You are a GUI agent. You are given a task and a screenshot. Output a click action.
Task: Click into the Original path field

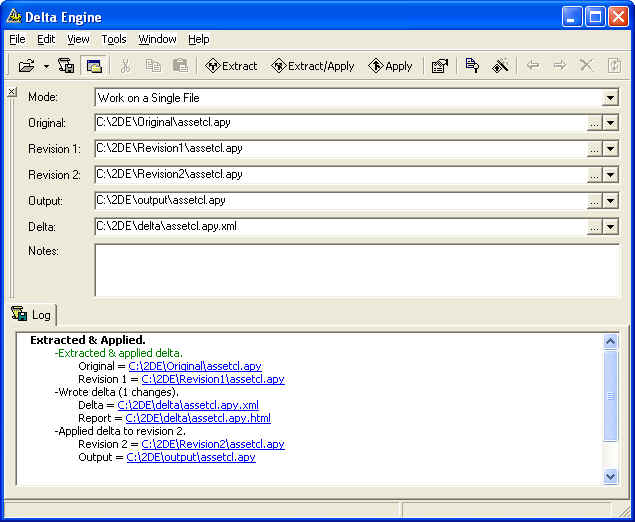click(x=341, y=123)
